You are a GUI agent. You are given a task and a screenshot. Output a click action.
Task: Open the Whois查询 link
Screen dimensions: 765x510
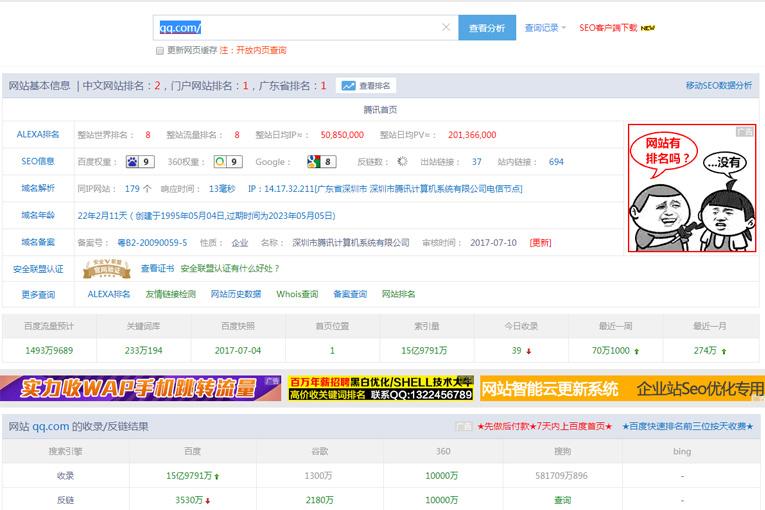coord(297,294)
